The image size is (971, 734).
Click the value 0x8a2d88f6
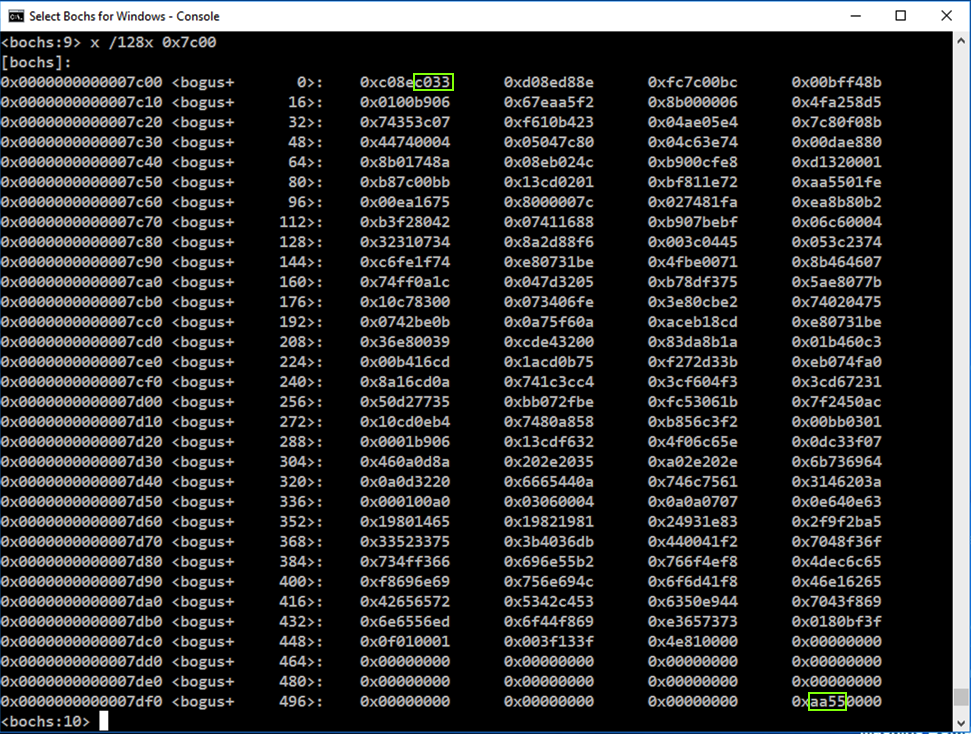point(549,242)
